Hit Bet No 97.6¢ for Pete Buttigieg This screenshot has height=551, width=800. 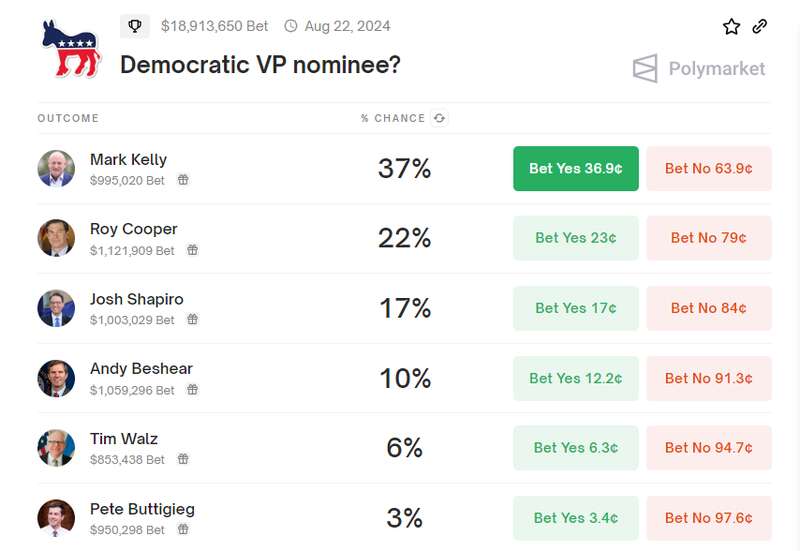[x=709, y=518]
